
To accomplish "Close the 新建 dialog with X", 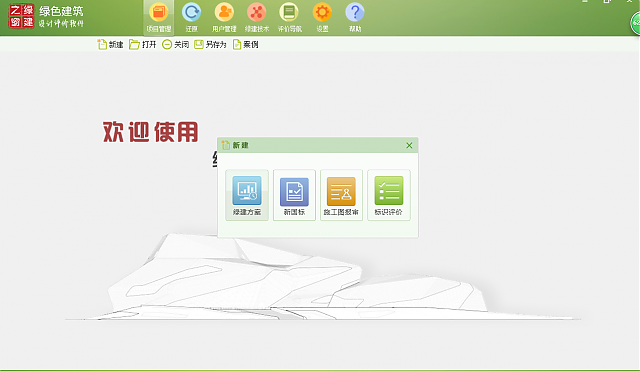I will [x=409, y=145].
